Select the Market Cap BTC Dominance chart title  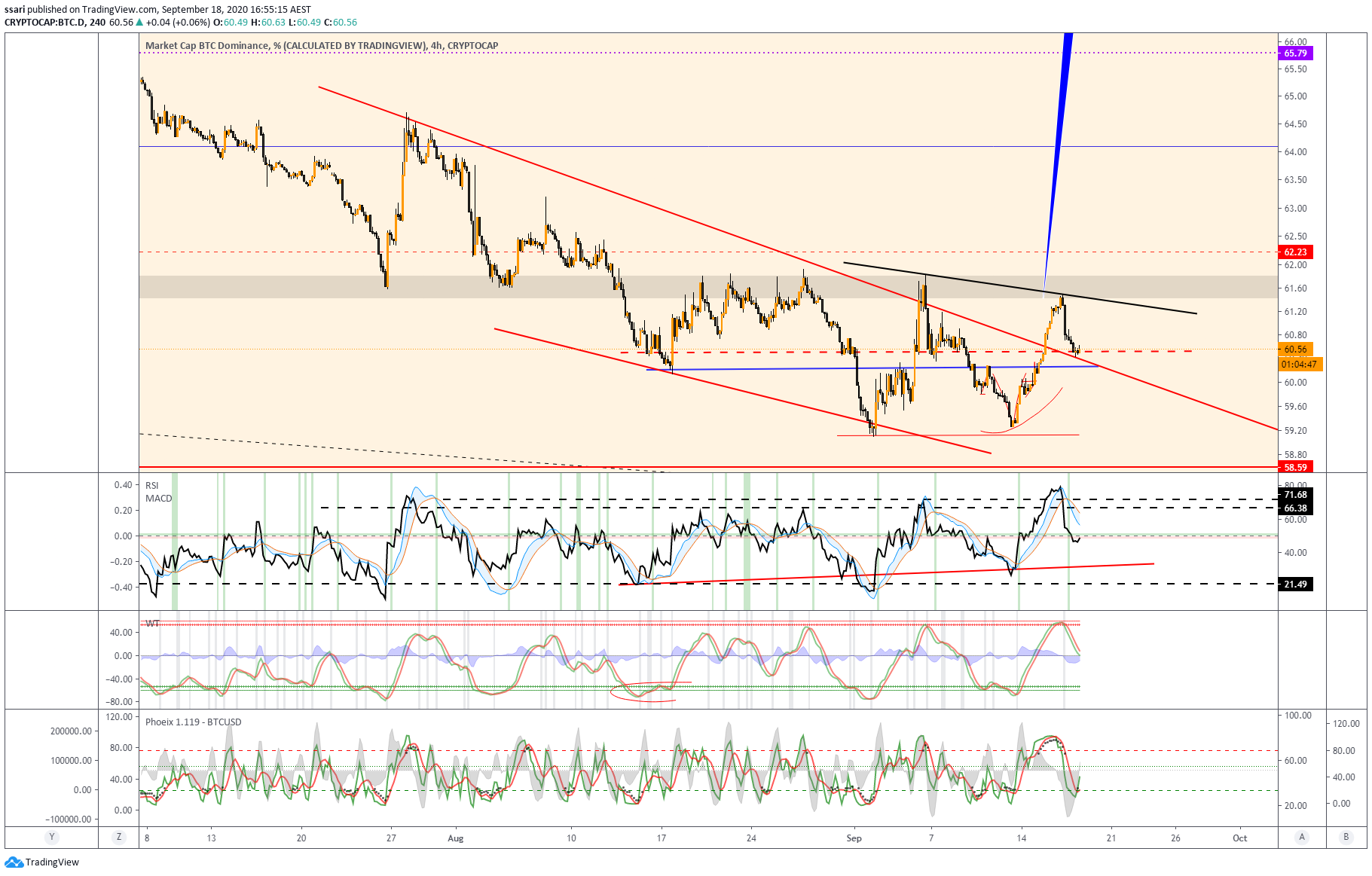click(x=322, y=46)
